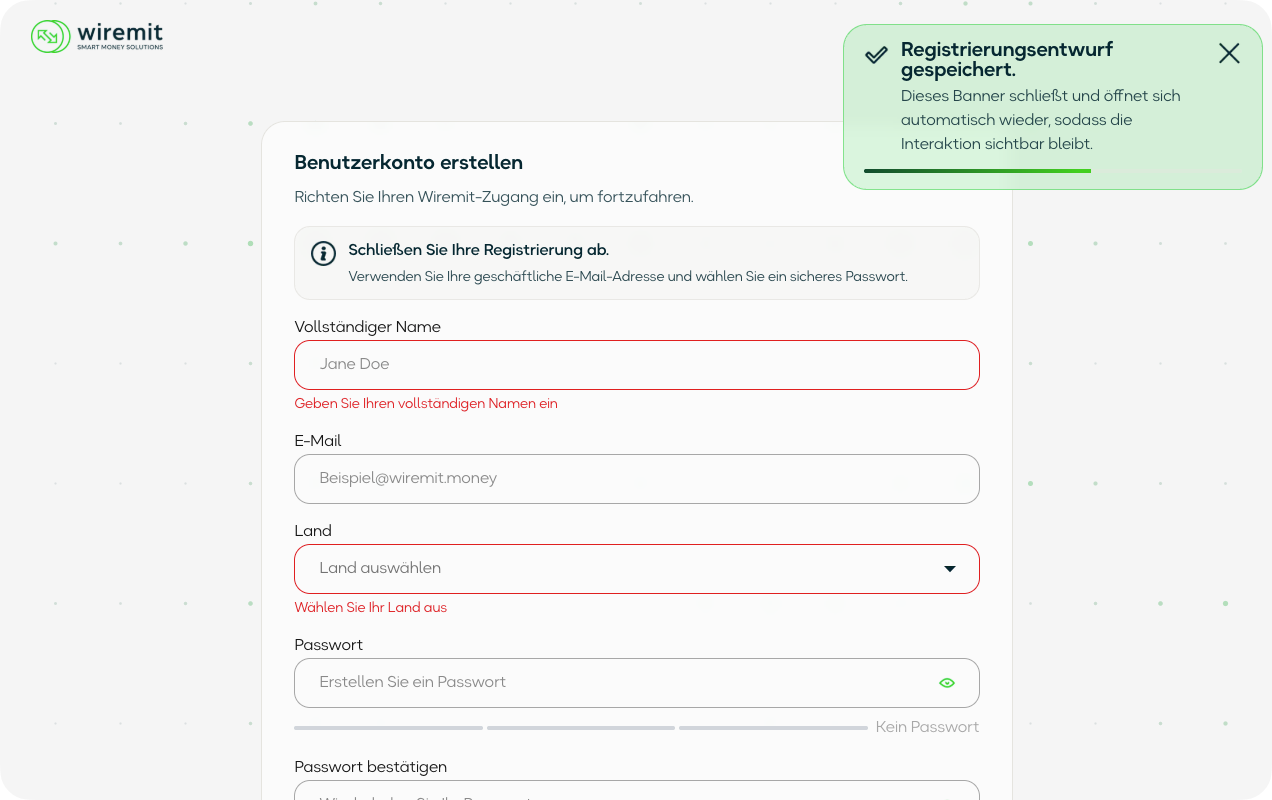The width and height of the screenshot is (1272, 800).
Task: Click the Geben Sie Ihren vollständigen Namen error
Action: point(426,404)
